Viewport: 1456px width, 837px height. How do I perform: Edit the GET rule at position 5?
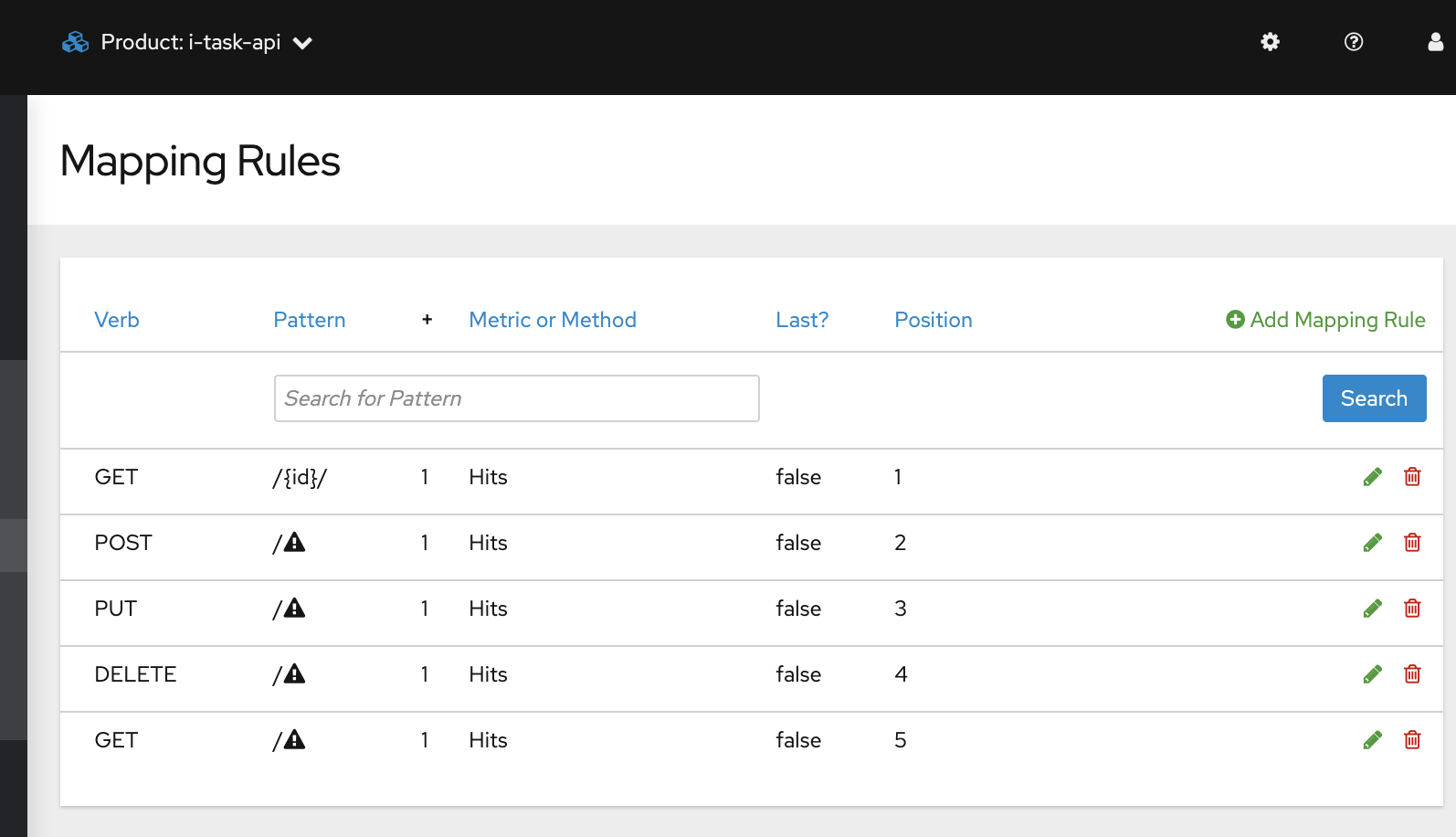click(1372, 740)
